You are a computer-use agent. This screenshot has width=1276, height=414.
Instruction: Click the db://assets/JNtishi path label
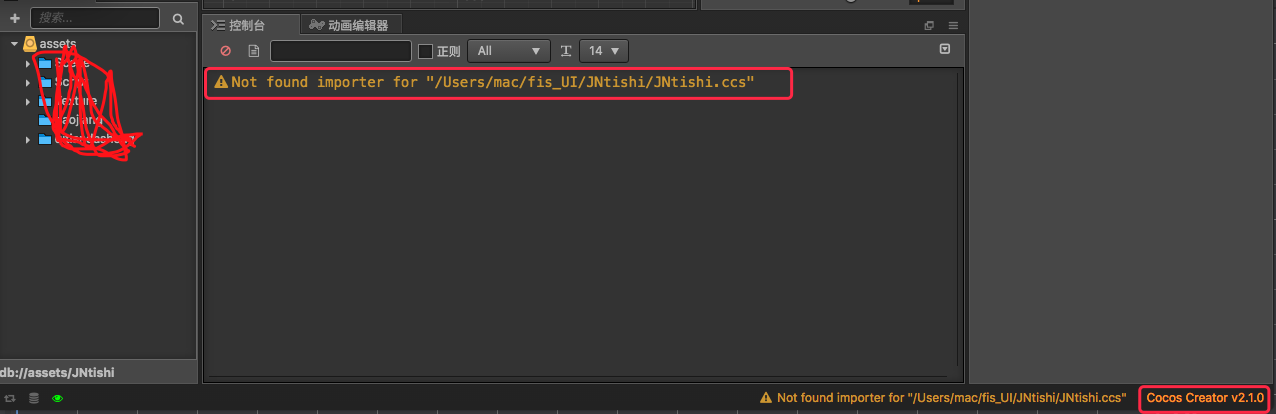pos(57,372)
